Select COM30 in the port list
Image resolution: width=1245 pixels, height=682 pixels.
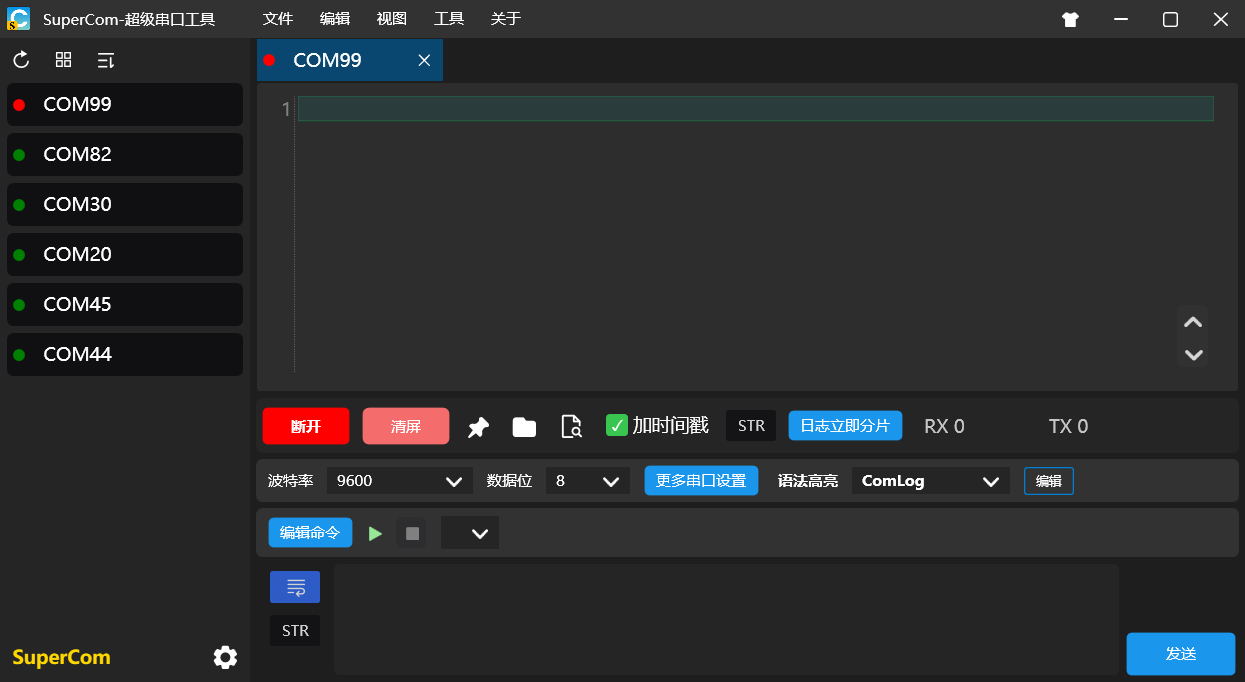(x=125, y=204)
